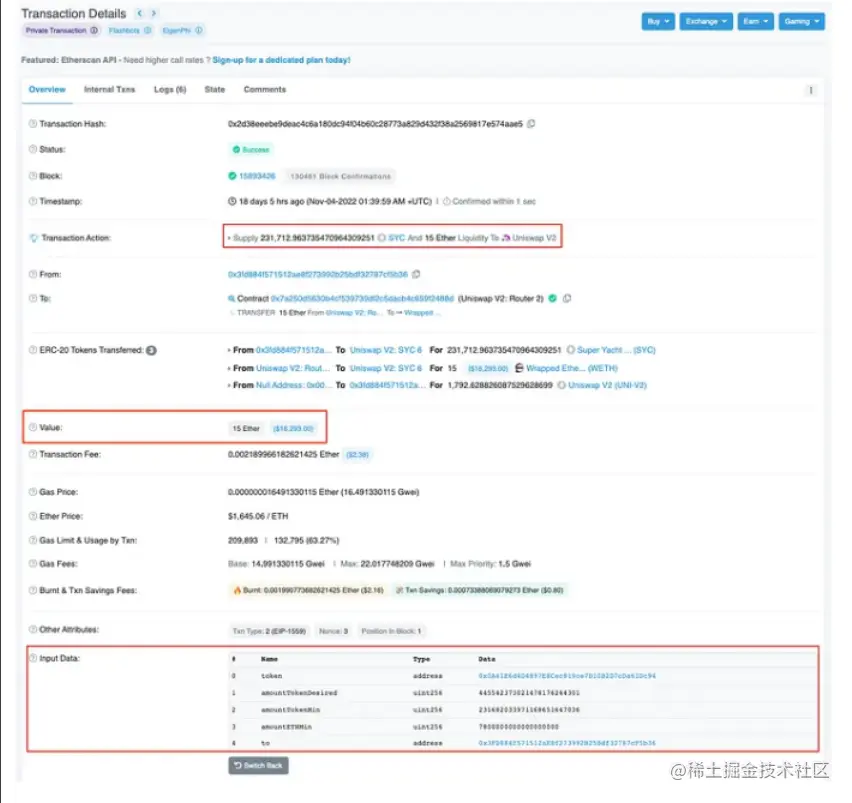
Task: Click the $1,645.06 / ETH price text
Action: pos(258,516)
